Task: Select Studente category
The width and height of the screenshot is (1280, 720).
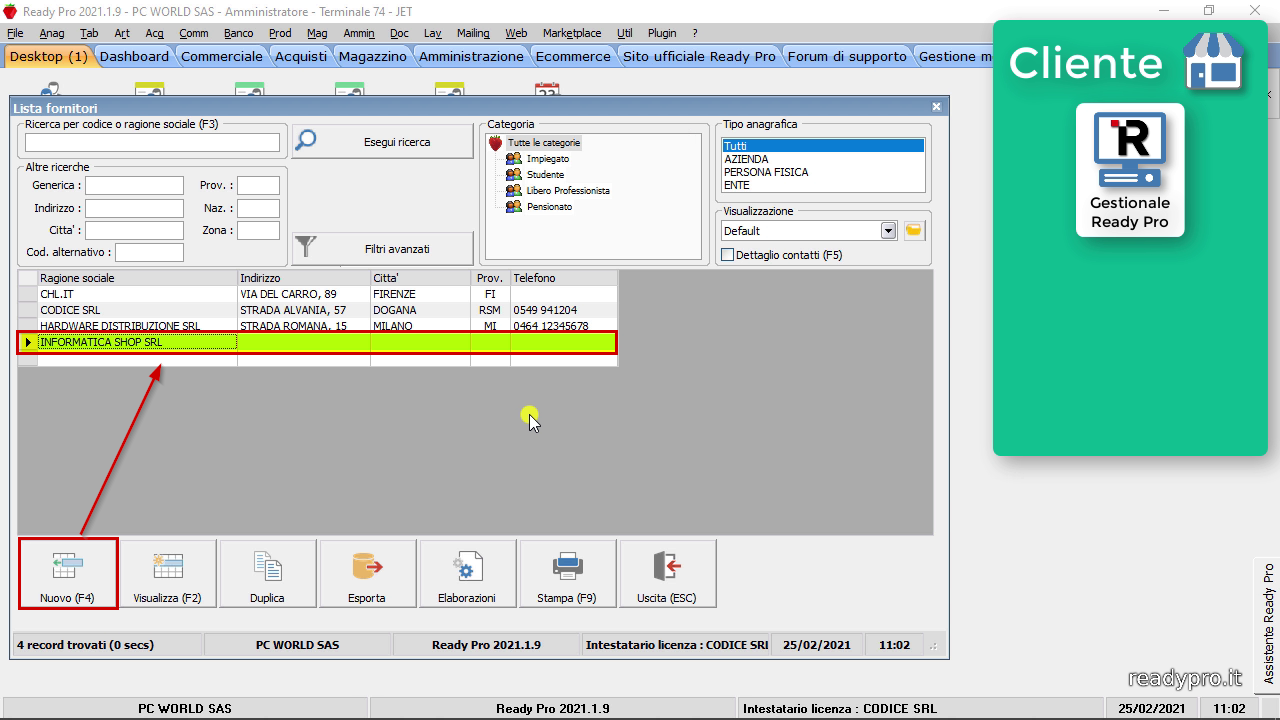Action: (546, 175)
